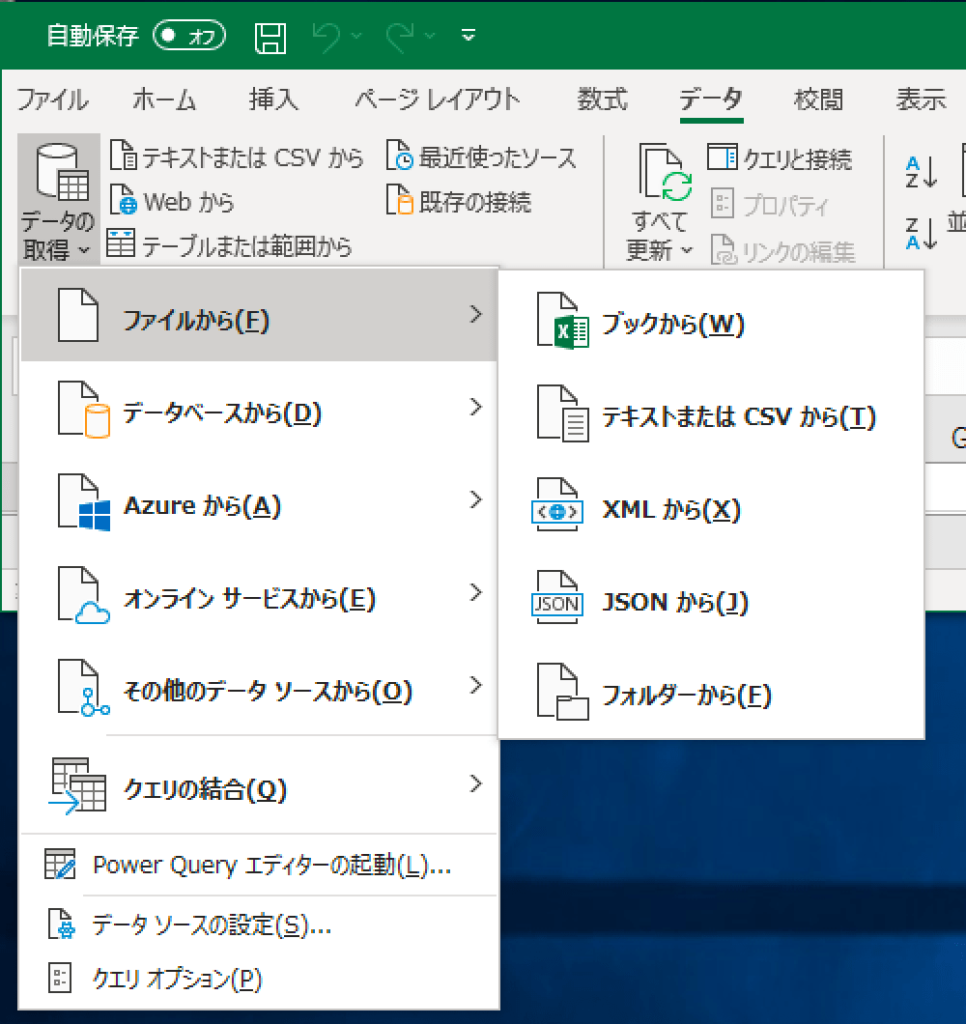Open the Quick Access Toolbar customize dropdown
The width and height of the screenshot is (966, 1024).
[x=468, y=37]
